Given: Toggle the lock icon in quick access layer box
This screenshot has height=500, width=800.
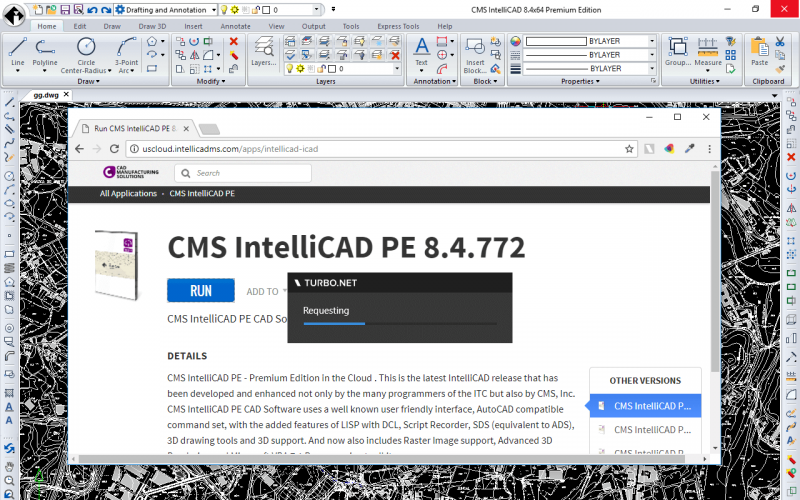Looking at the screenshot, I should tap(256, 10).
